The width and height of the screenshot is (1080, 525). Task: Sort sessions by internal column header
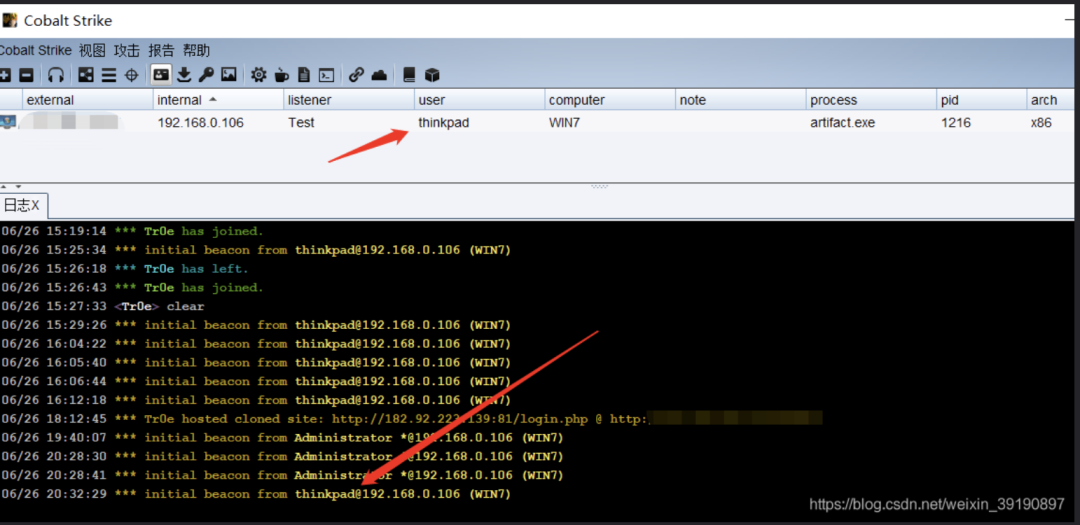coord(218,100)
